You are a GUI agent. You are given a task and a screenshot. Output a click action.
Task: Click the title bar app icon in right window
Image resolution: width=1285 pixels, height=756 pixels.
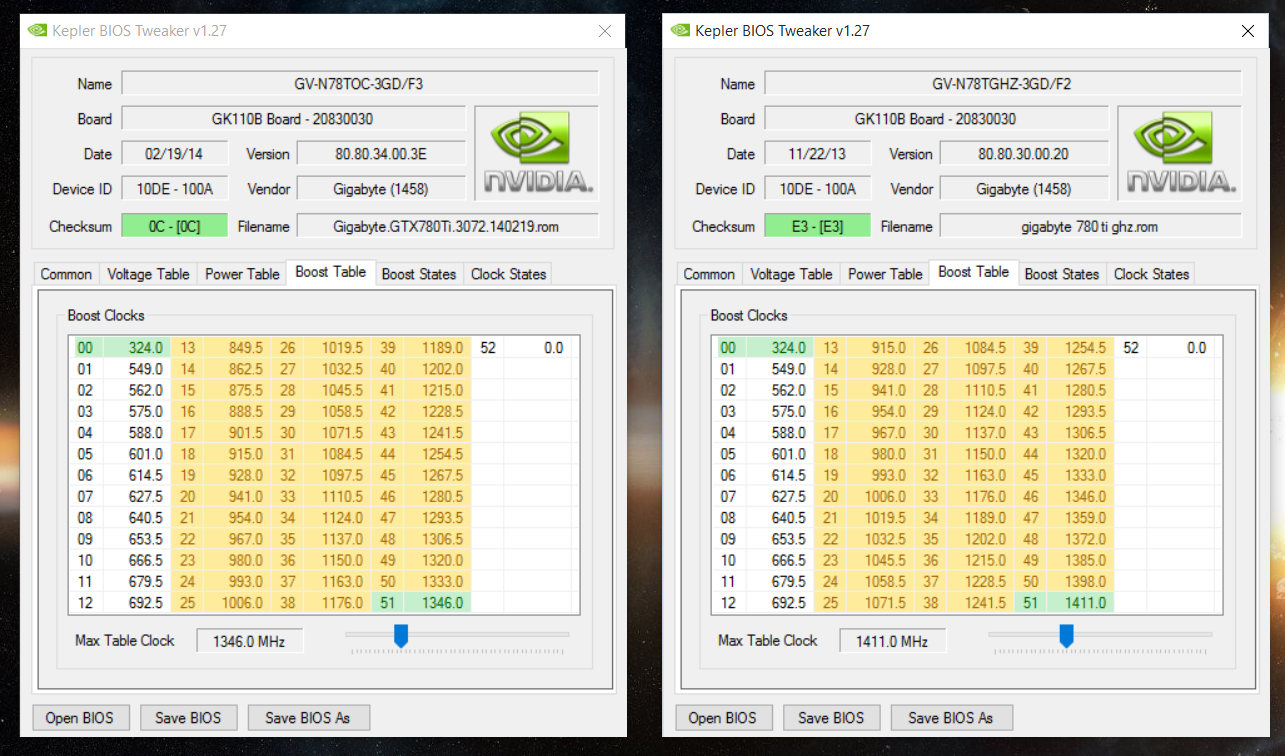(x=679, y=30)
